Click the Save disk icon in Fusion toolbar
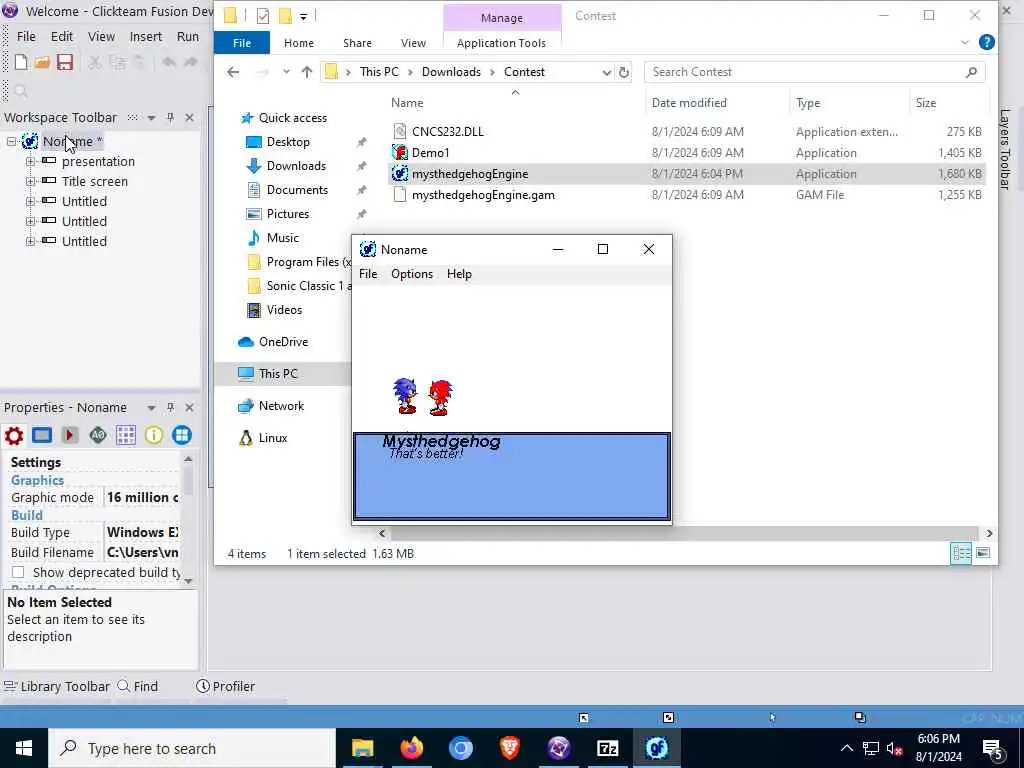The image size is (1024, 768). (65, 62)
